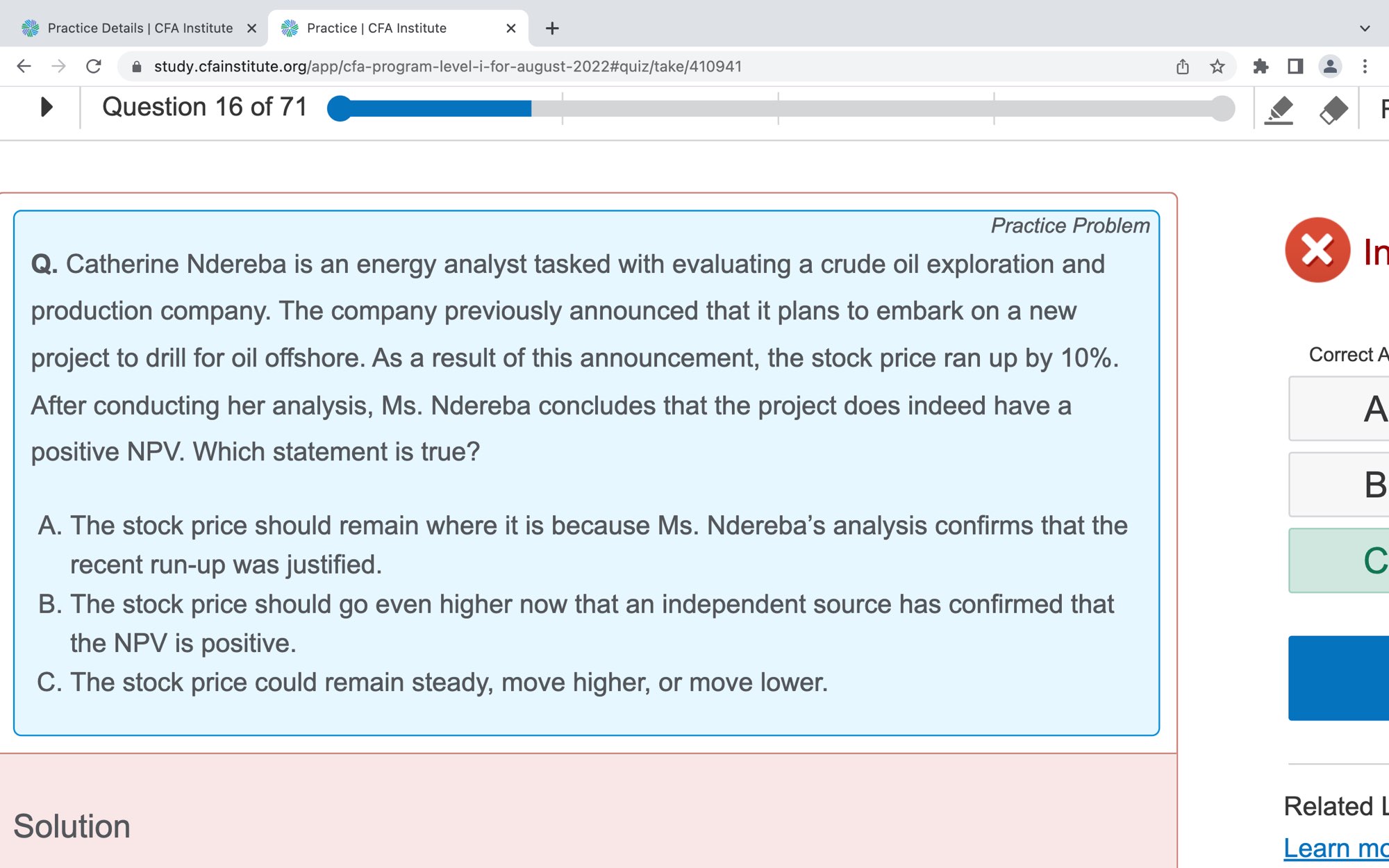Select answer choice A box
Image resolution: width=1389 pixels, height=868 pixels.
pos(1340,408)
